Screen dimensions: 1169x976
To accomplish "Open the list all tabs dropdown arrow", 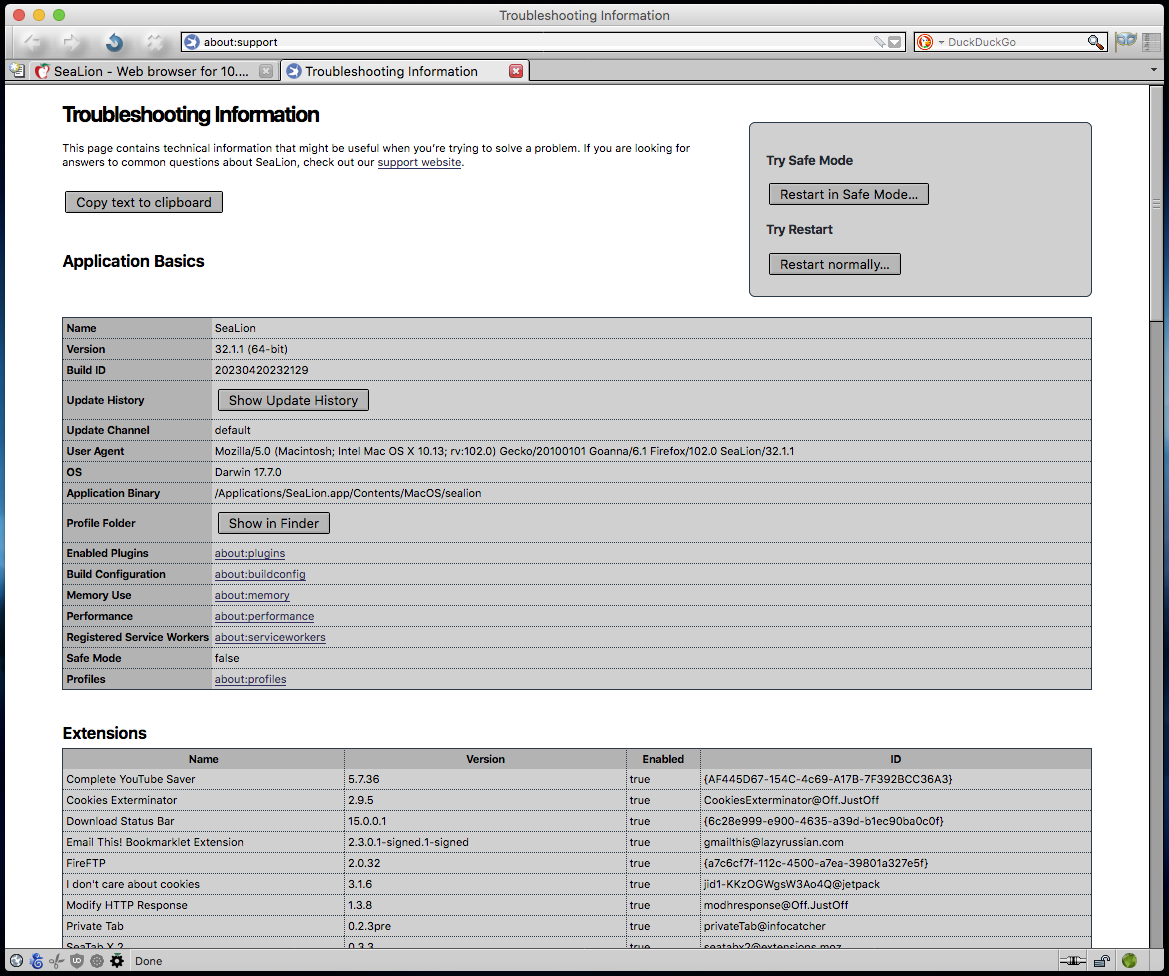I will pyautogui.click(x=1154, y=70).
